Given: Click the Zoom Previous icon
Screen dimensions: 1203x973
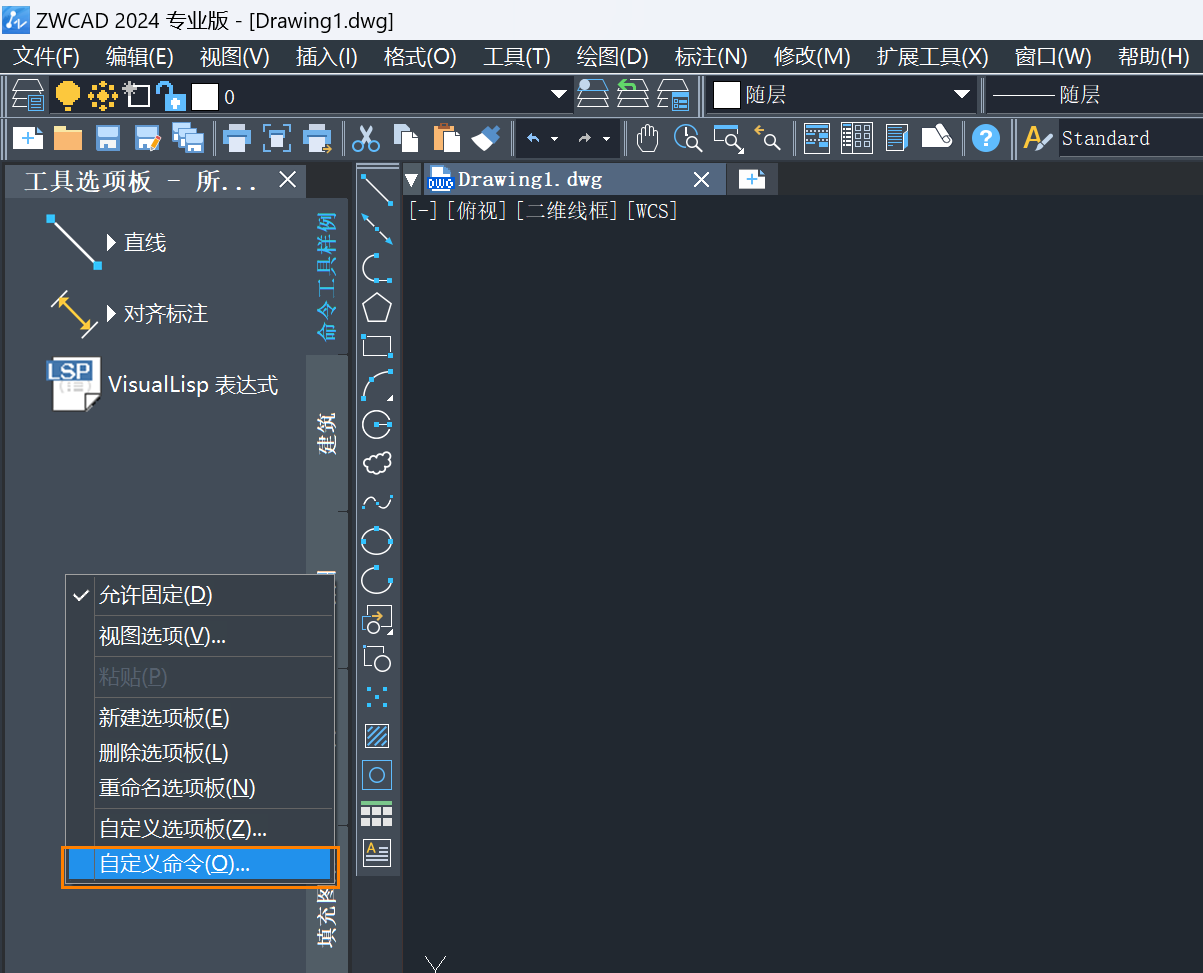Looking at the screenshot, I should 767,138.
